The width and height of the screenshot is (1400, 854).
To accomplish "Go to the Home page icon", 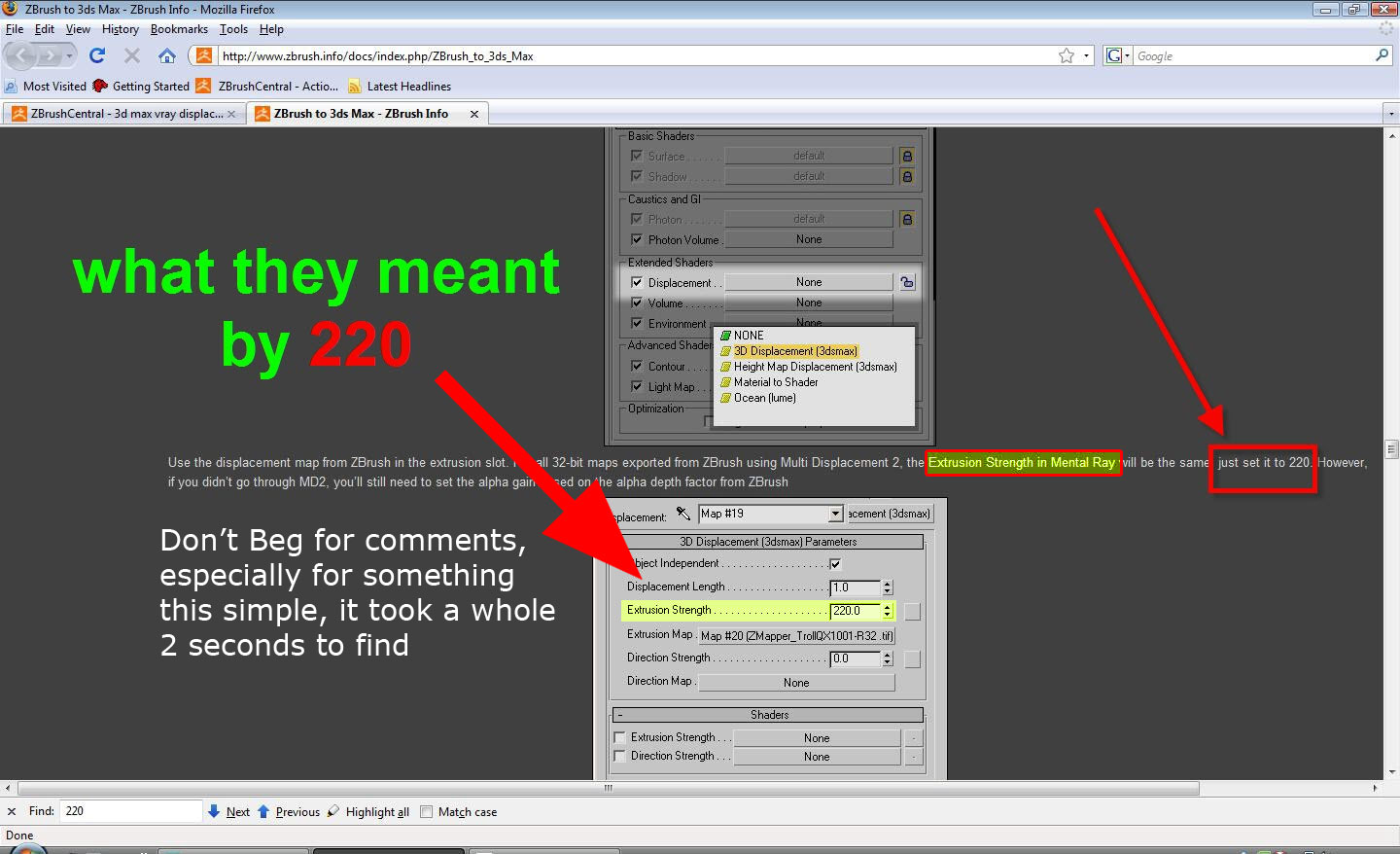I will [x=167, y=55].
